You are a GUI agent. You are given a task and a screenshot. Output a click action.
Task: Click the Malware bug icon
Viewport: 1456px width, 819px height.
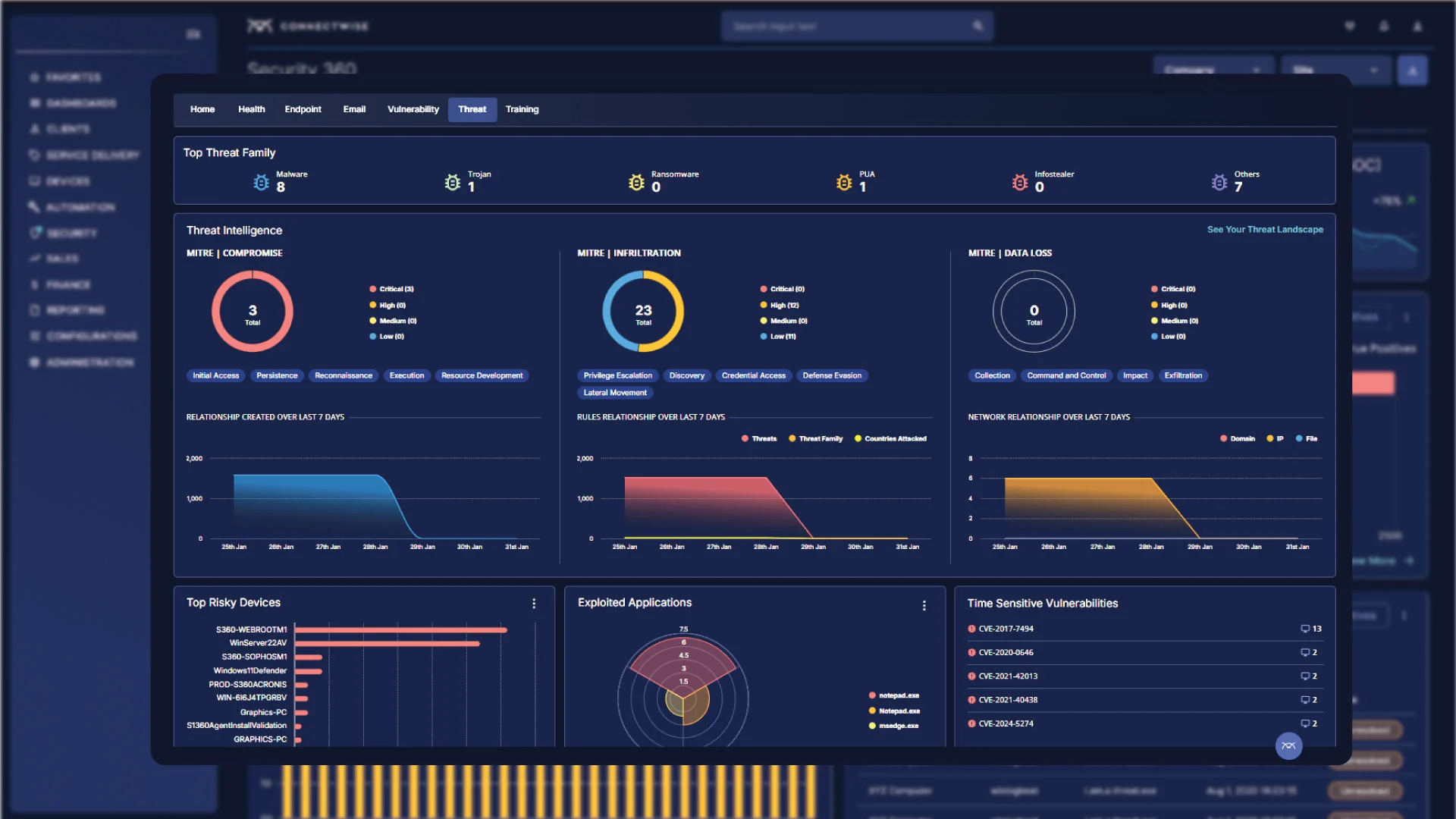261,183
